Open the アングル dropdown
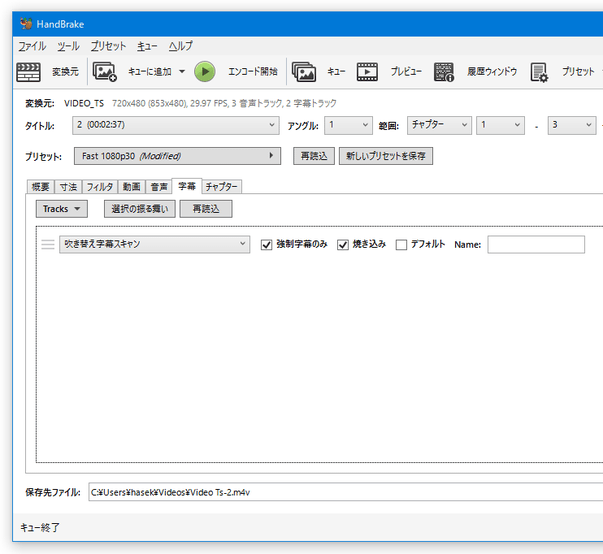Image resolution: width=603 pixels, height=554 pixels. tap(348, 125)
